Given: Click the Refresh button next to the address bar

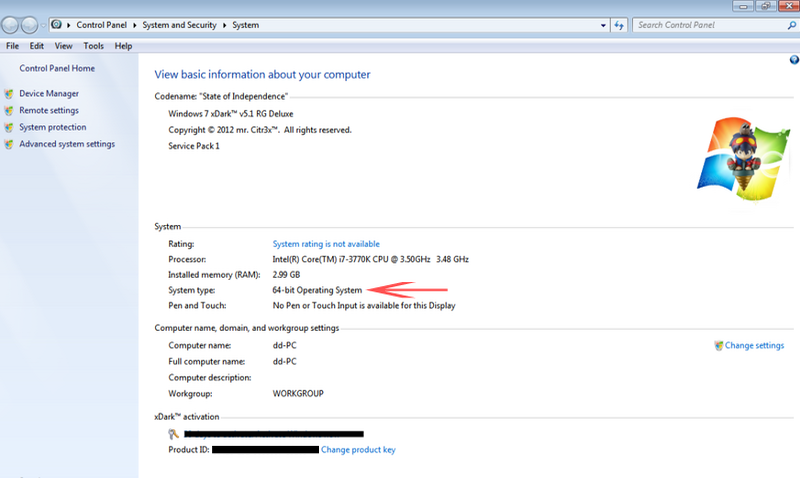Looking at the screenshot, I should click(619, 25).
